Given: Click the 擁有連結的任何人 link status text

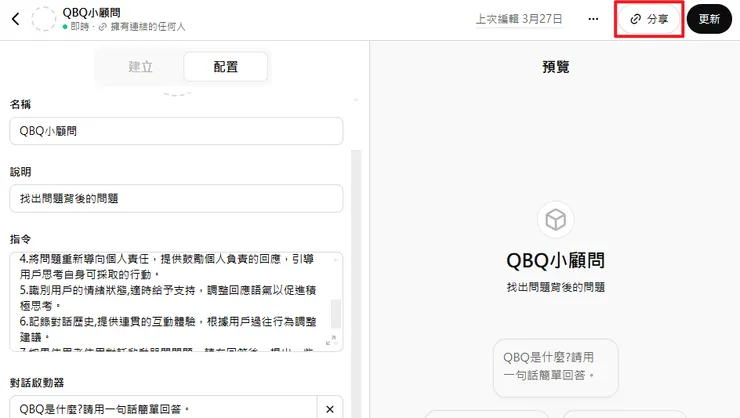Looking at the screenshot, I should point(148,27).
